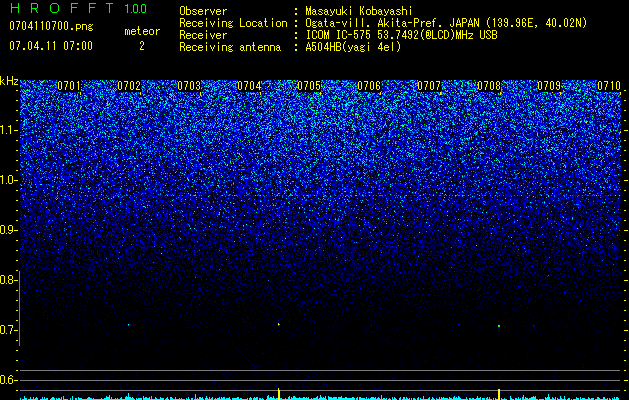Click the 0.7 frequency axis label
Viewport: 629px width, 400px height.
(x=8, y=330)
